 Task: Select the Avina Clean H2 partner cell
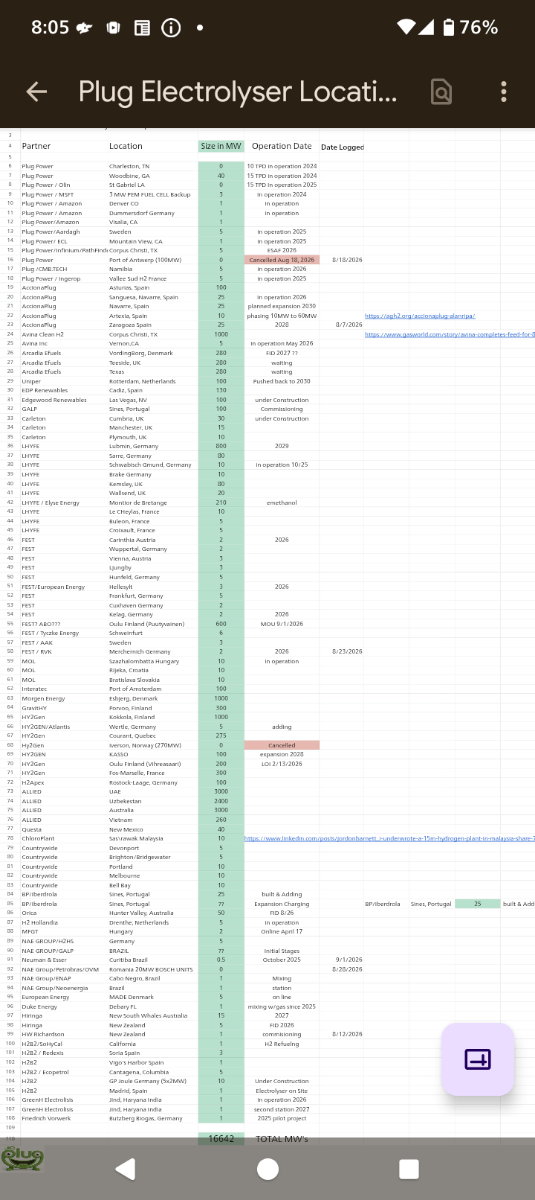coord(42,334)
